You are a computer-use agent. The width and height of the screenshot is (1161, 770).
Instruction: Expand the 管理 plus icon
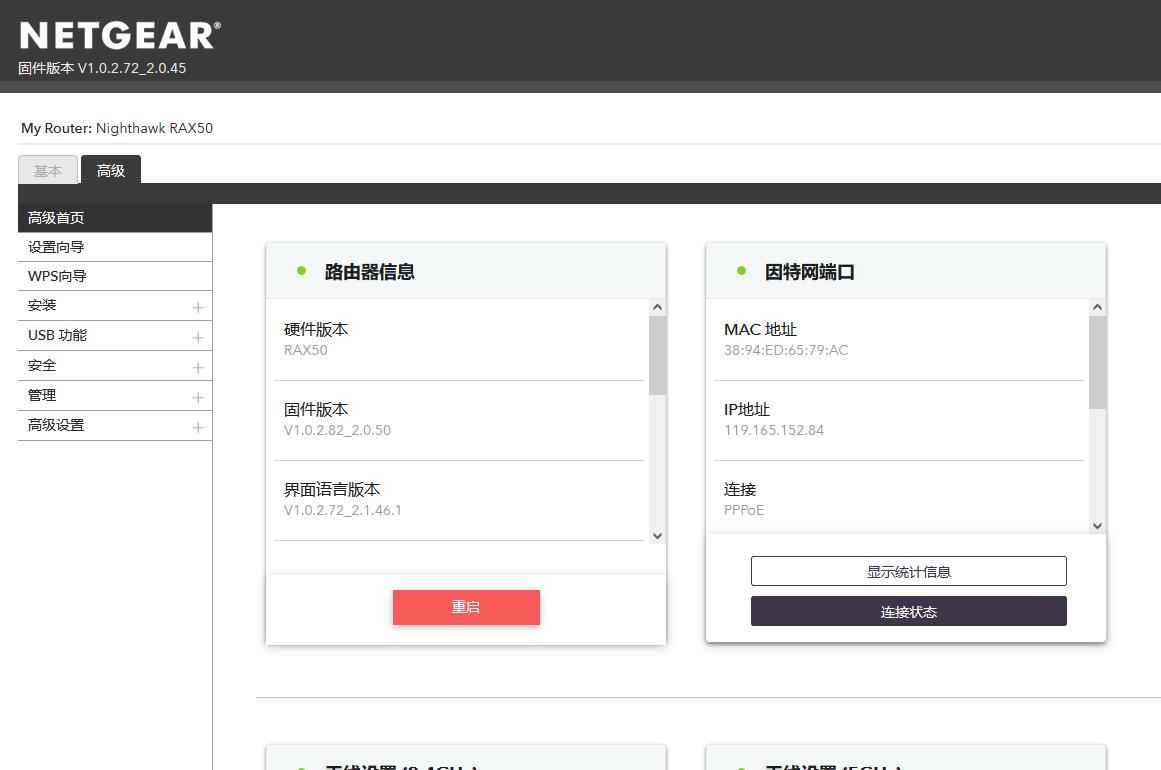click(198, 397)
